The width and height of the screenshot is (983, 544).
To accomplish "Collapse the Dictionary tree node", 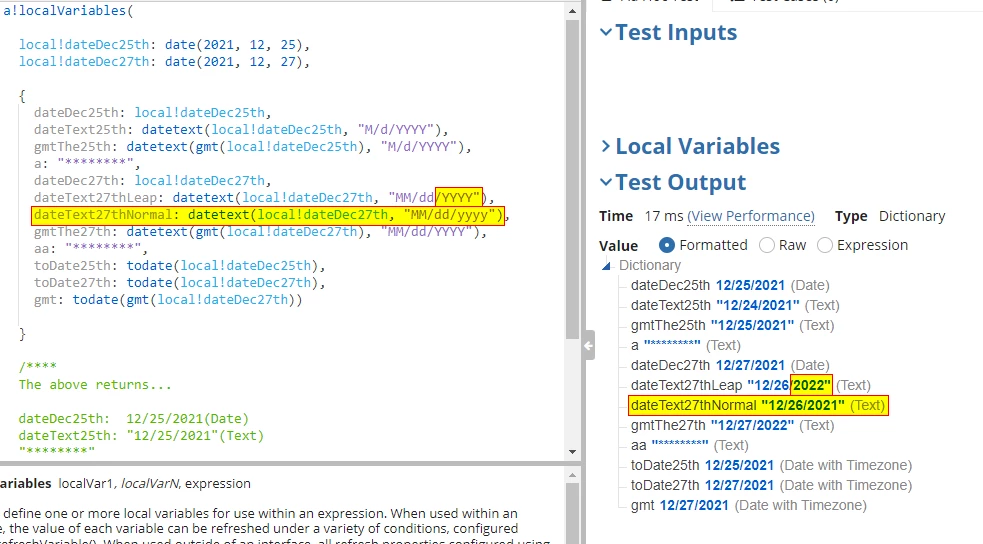I will click(606, 266).
